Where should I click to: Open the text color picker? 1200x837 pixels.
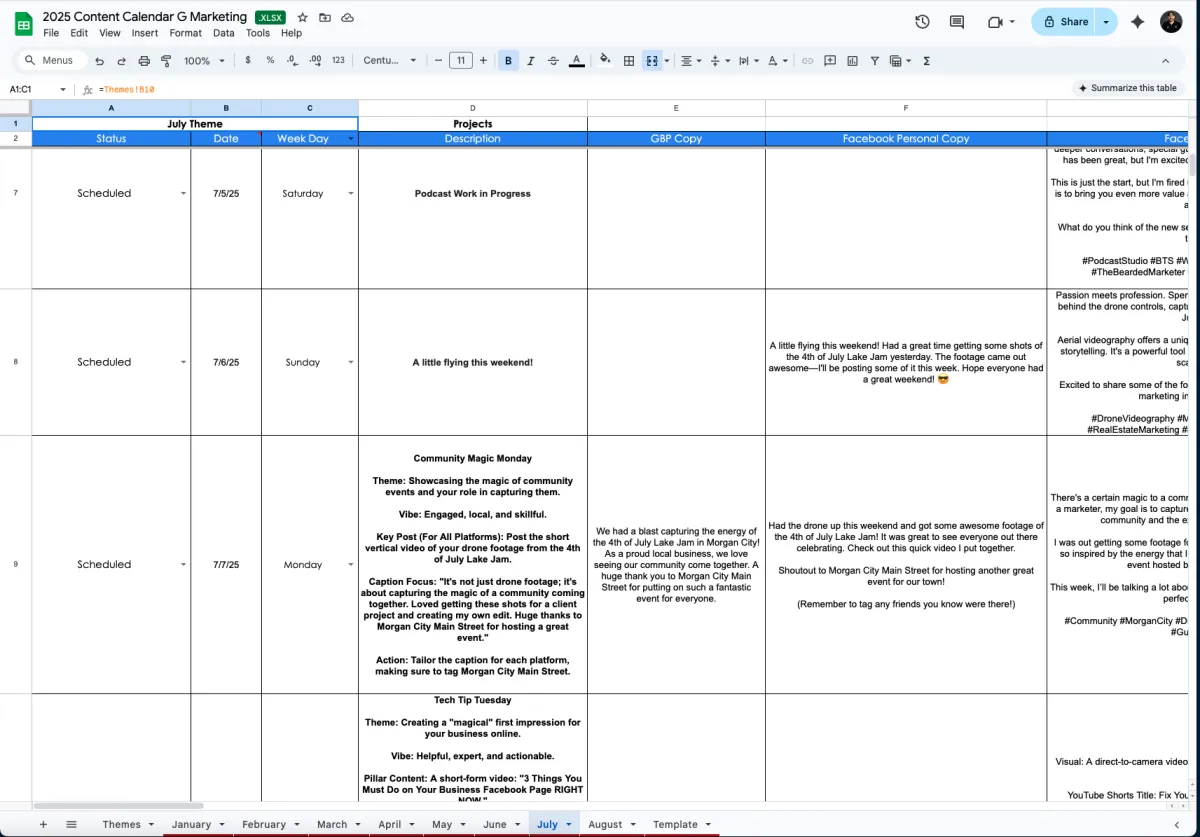(x=576, y=61)
